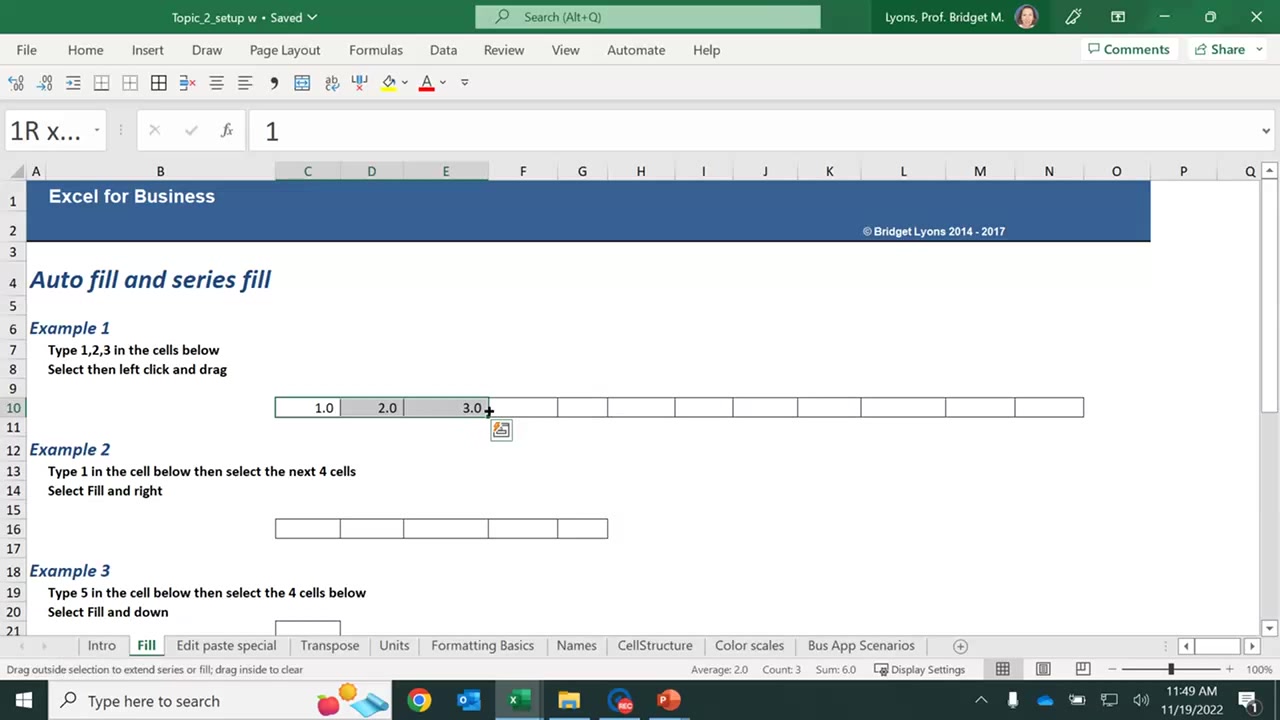
Task: Click the Coming Soon pen icon in title bar
Action: (x=1073, y=17)
